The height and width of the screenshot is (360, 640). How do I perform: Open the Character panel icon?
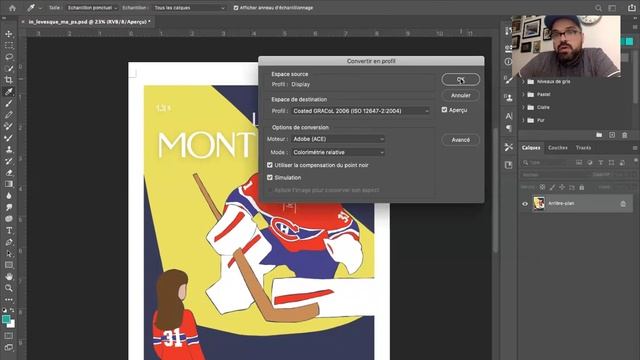(x=509, y=116)
